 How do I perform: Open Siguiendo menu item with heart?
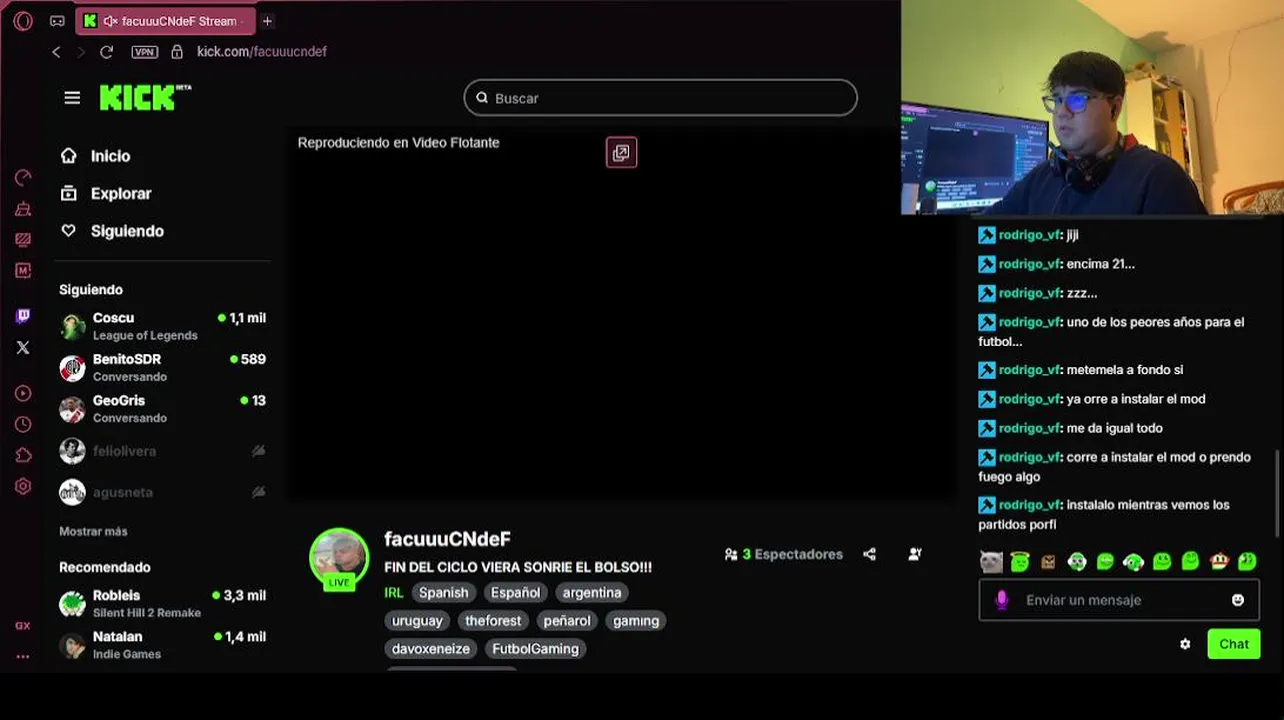click(111, 231)
